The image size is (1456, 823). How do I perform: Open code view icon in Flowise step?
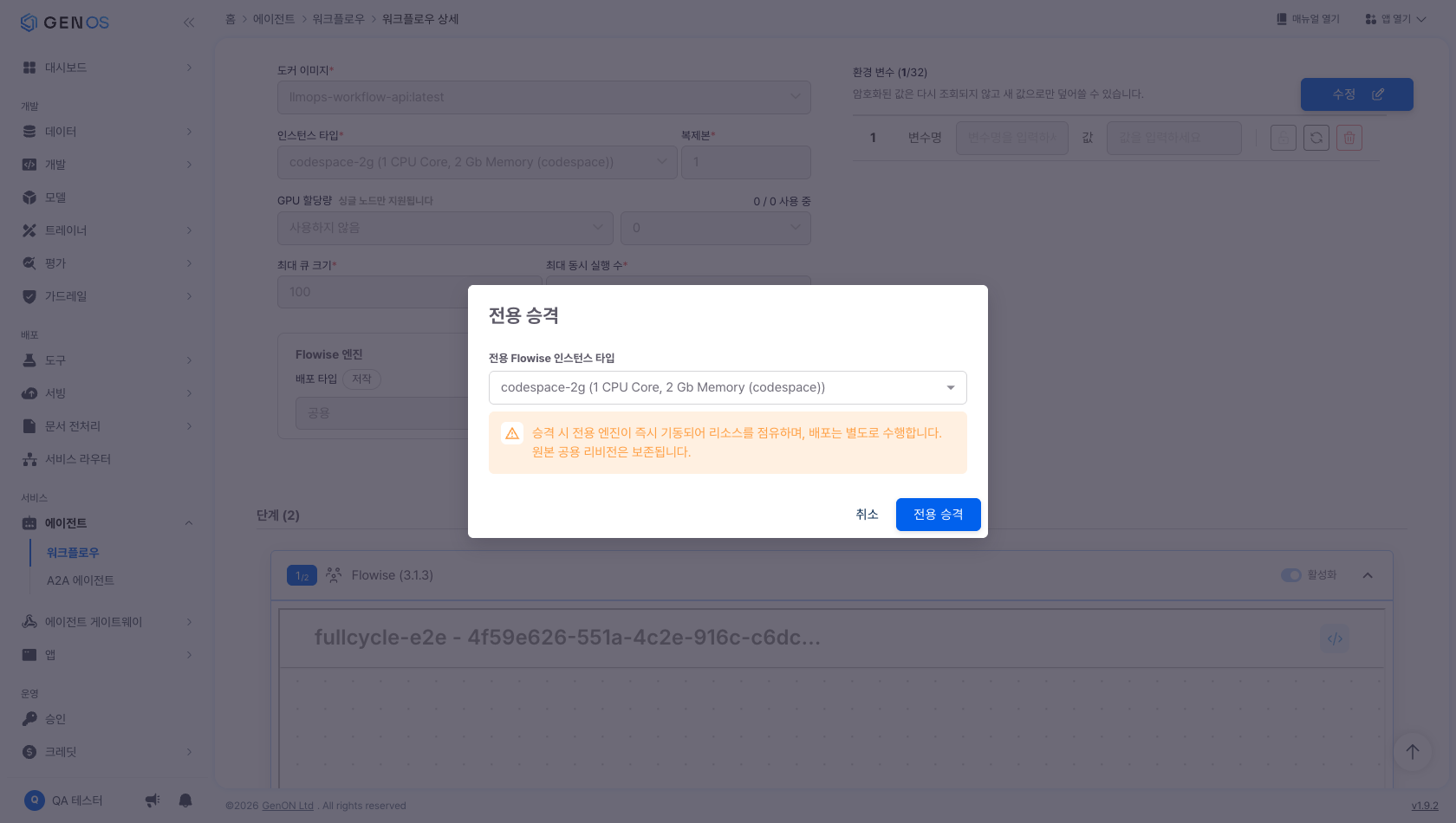coord(1335,639)
